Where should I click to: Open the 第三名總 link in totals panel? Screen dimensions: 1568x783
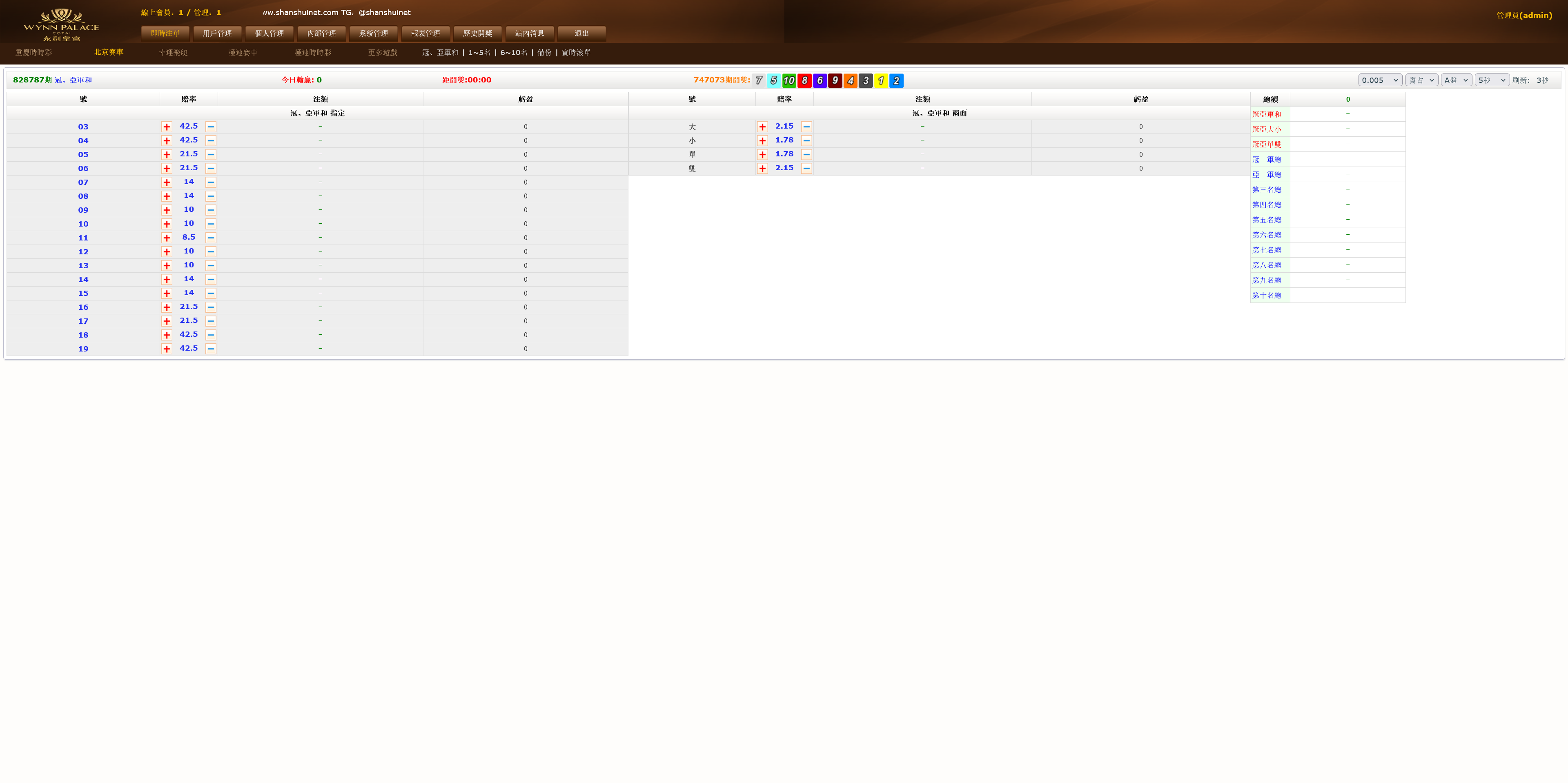1266,190
